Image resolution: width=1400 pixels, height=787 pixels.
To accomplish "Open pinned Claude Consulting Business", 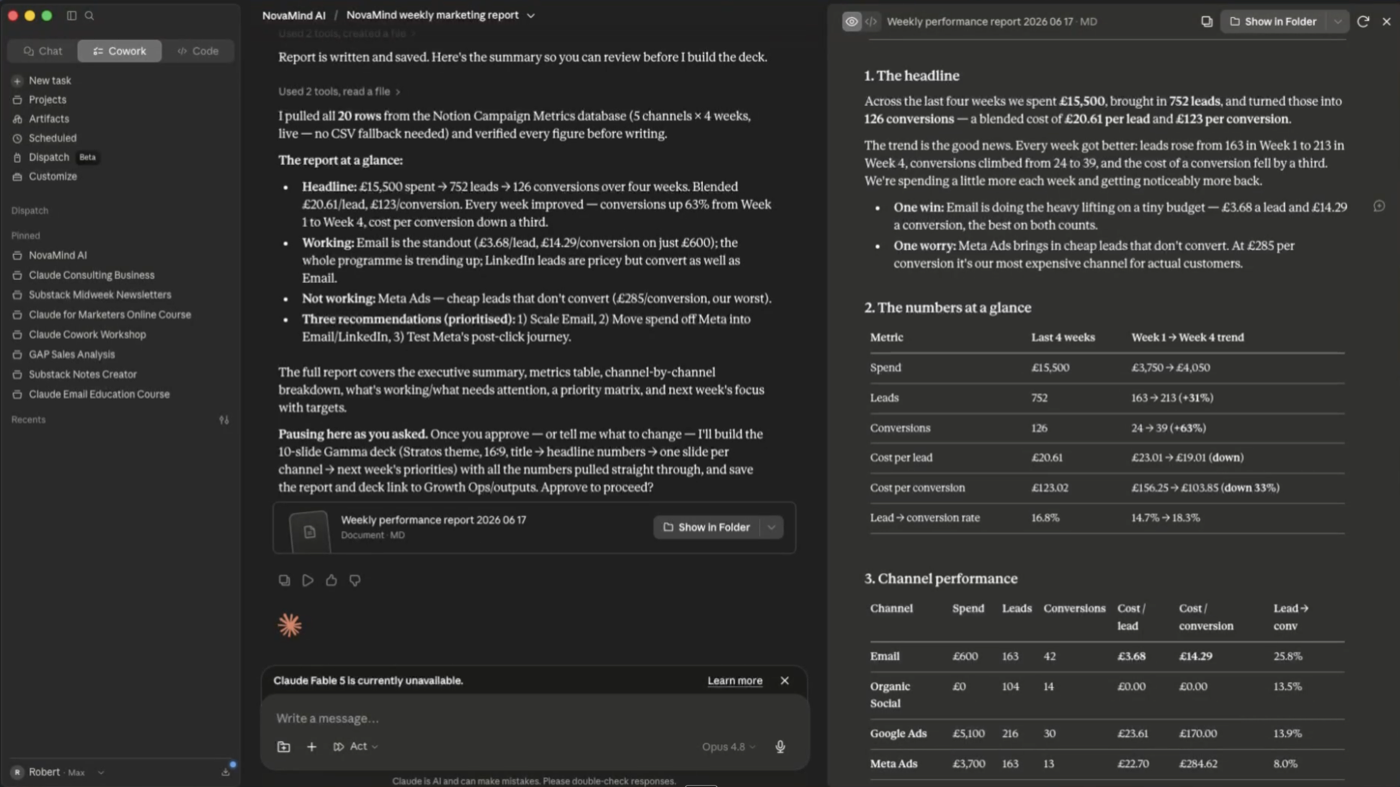I will pos(92,275).
